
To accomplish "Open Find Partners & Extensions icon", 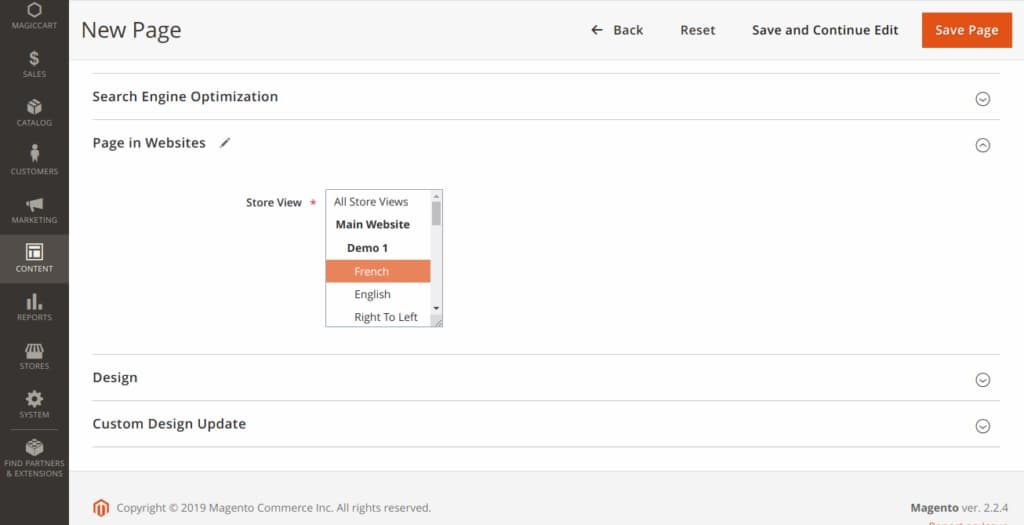I will (34, 448).
